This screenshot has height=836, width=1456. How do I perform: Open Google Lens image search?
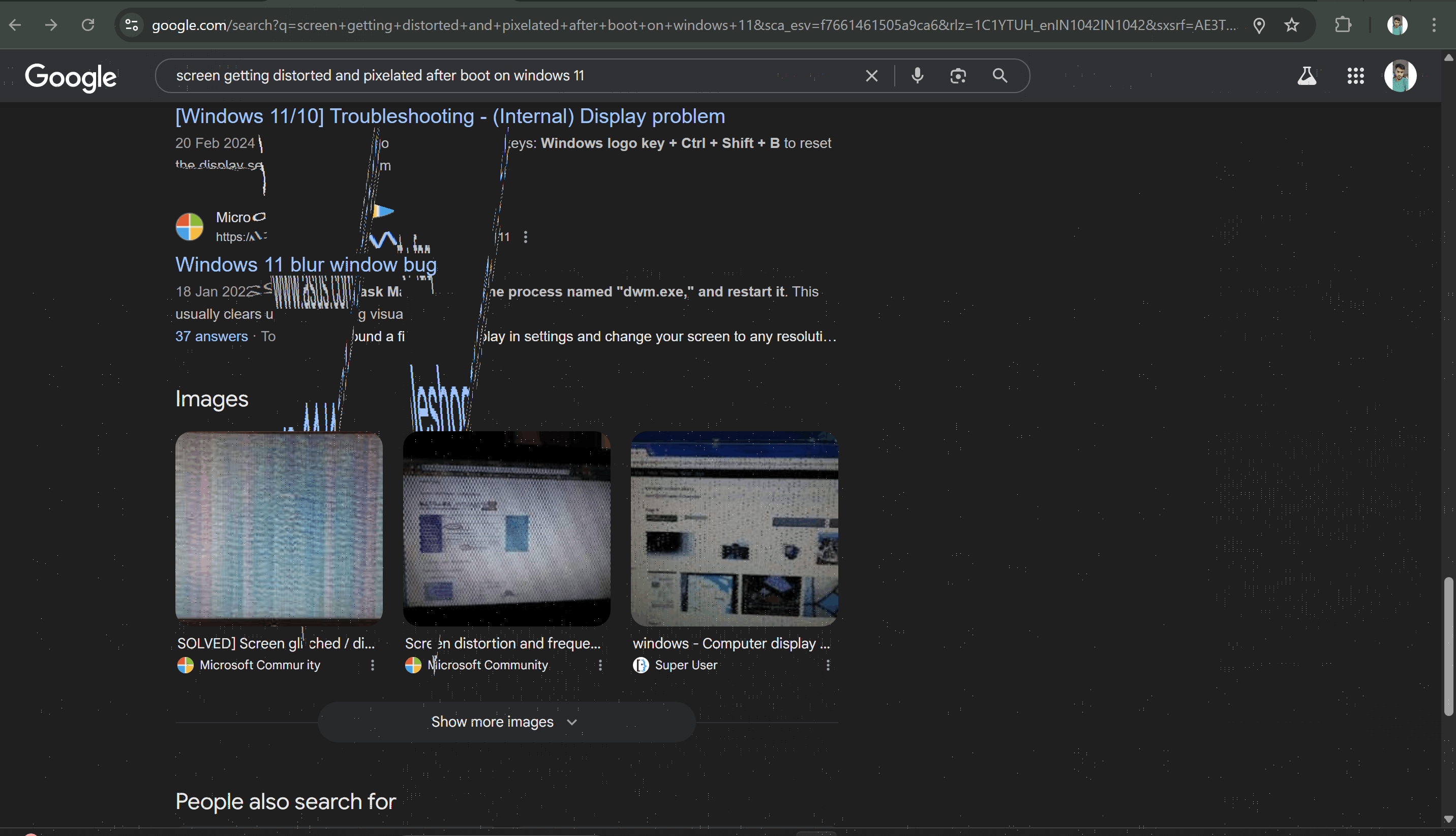pyautogui.click(x=958, y=75)
